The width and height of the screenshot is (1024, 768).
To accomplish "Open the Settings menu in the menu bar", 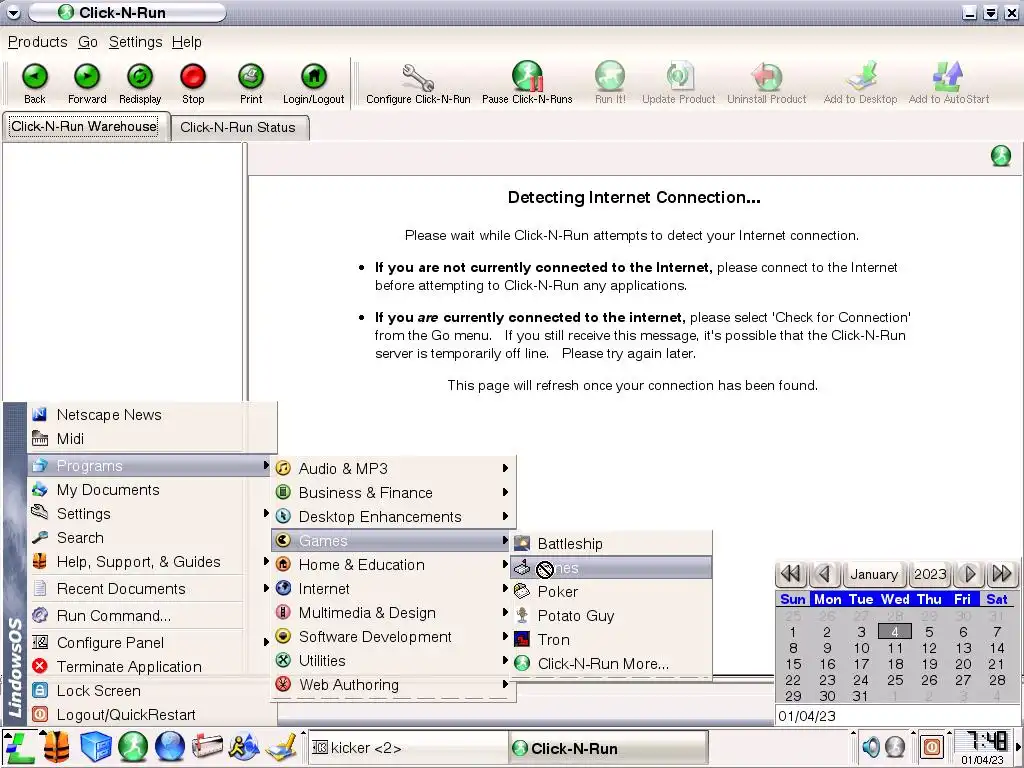I will (135, 42).
